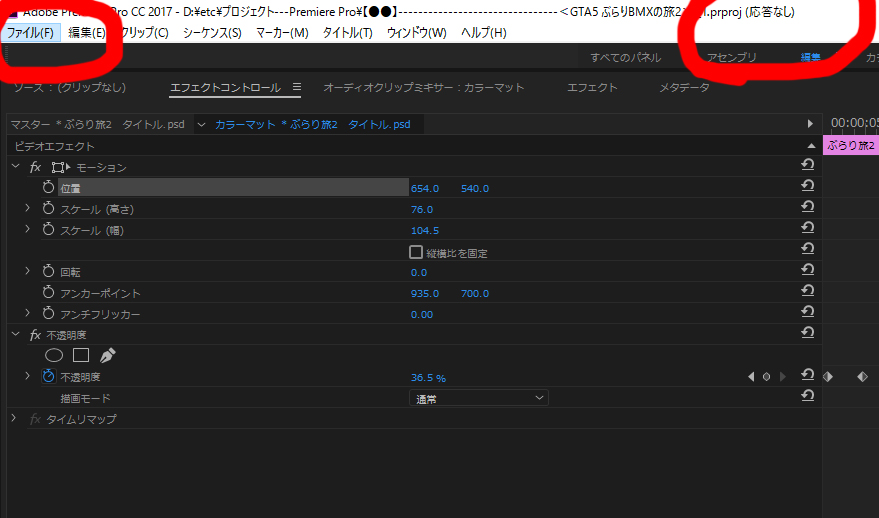Select the オーディオクリップミキサー panel tab
The height and width of the screenshot is (518, 879).
pos(424,87)
